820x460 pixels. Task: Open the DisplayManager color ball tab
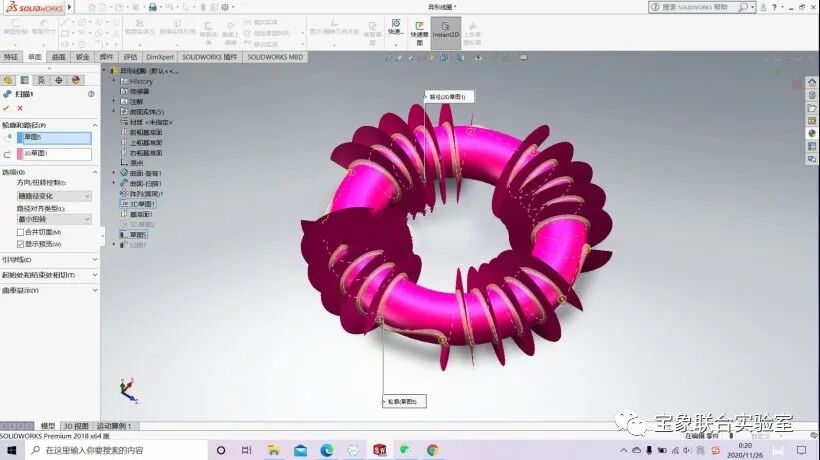point(76,80)
